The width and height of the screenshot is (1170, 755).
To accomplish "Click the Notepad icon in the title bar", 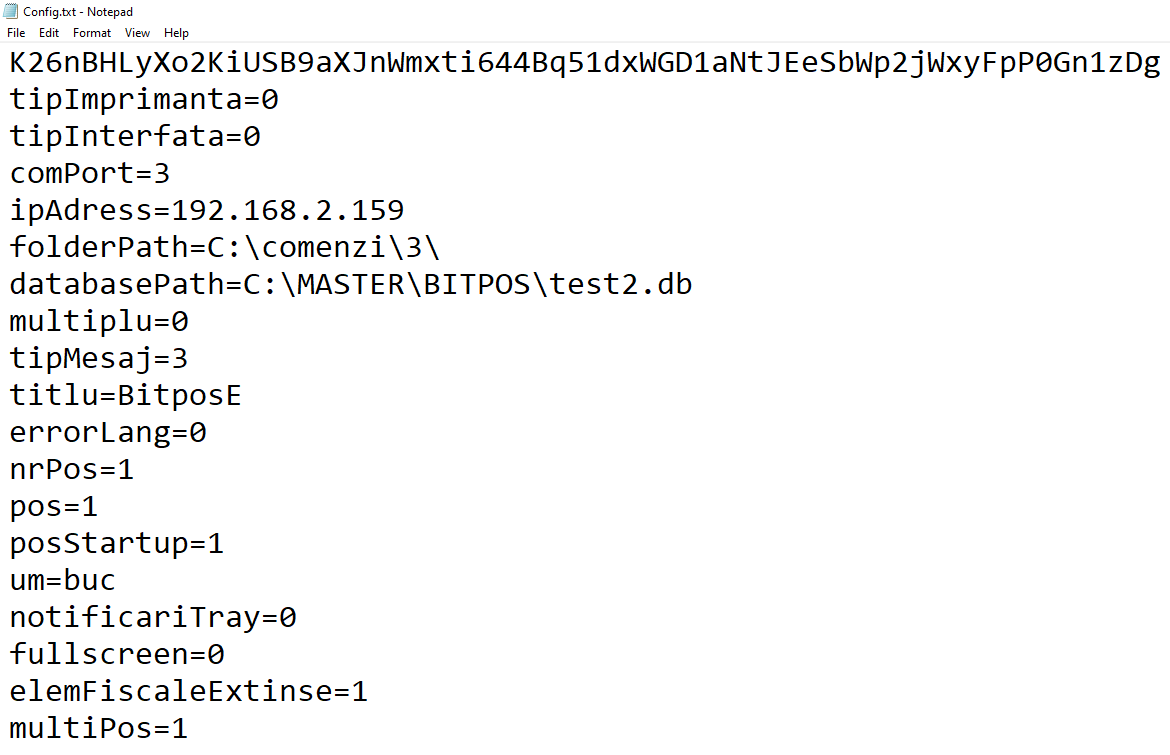I will (x=10, y=11).
